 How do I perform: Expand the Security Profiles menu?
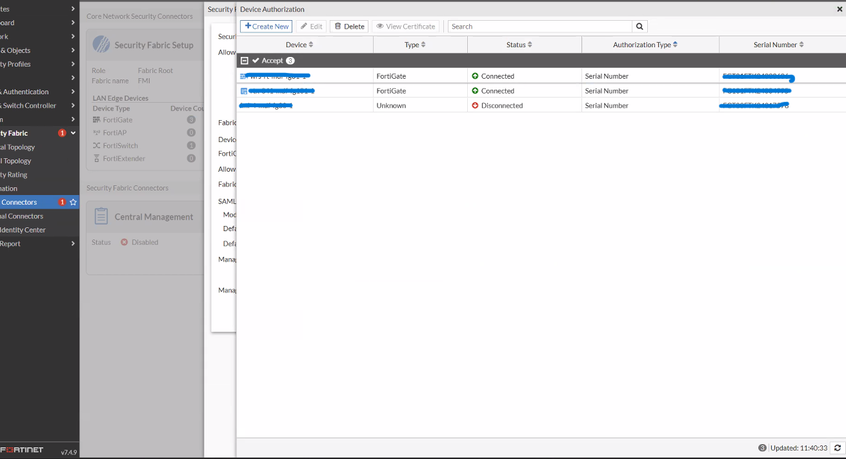tap(38, 64)
